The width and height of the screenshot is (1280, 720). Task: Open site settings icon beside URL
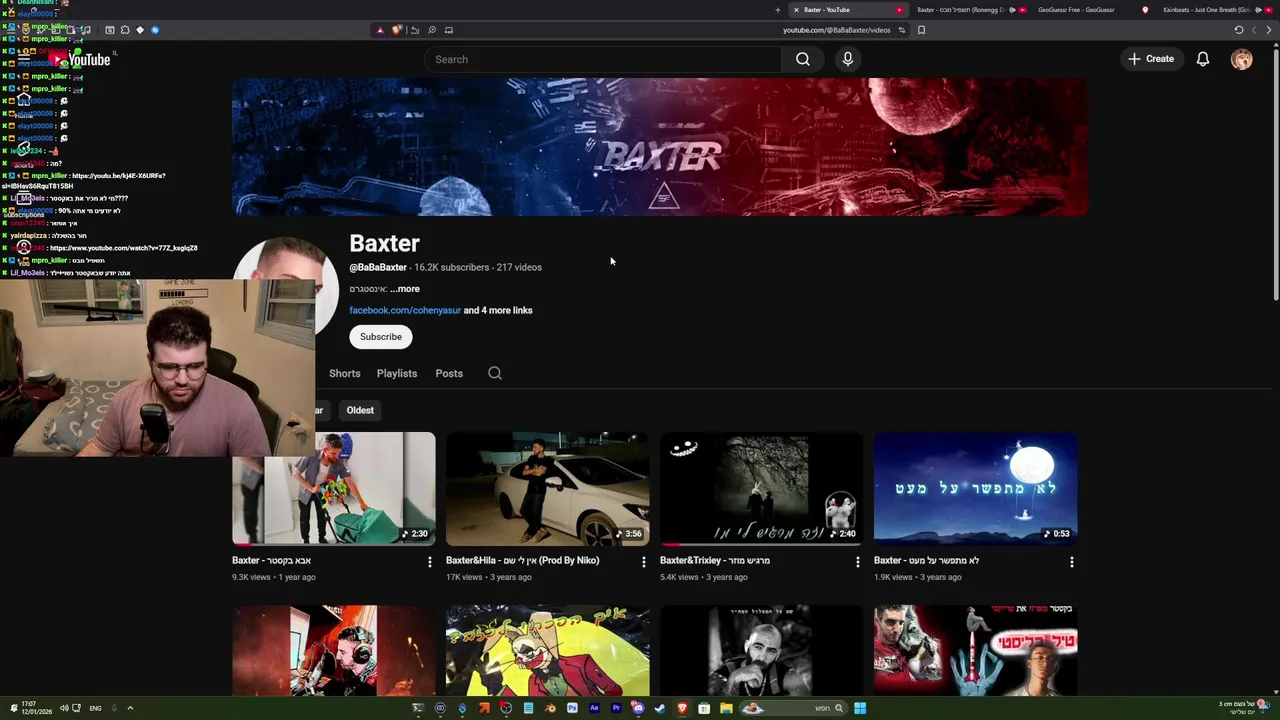[x=901, y=30]
